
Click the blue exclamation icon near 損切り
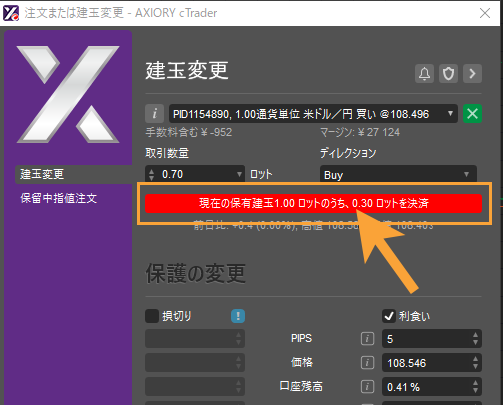click(x=238, y=316)
